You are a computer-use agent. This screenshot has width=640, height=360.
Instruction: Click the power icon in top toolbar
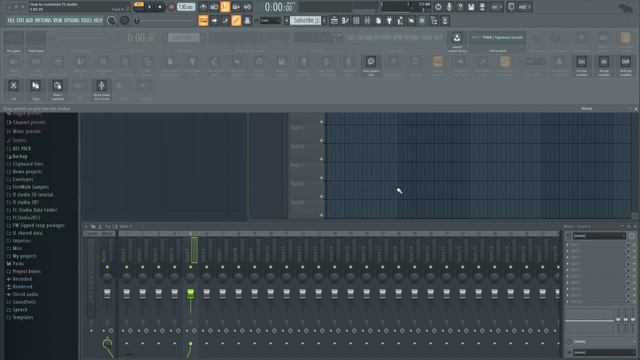click(x=438, y=7)
